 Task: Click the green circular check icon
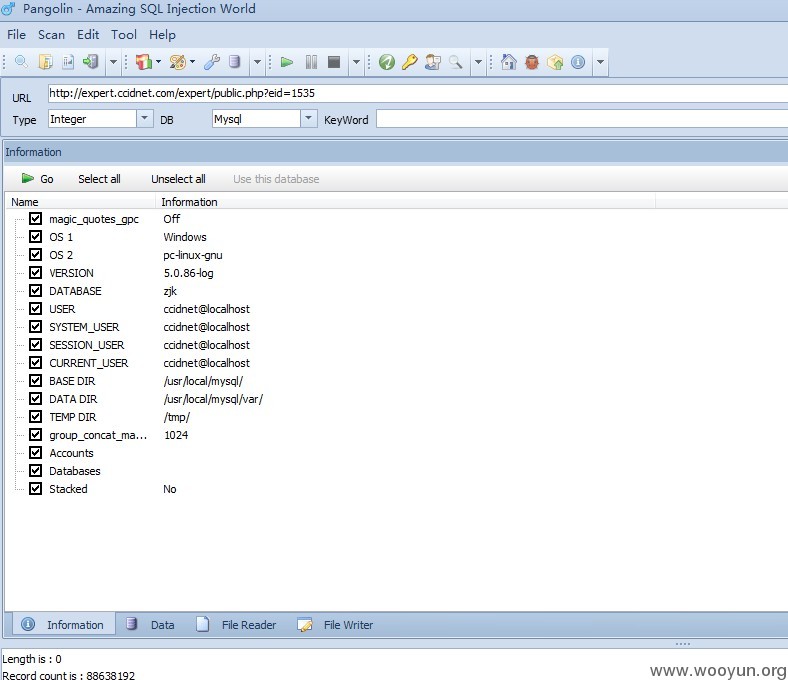click(x=386, y=62)
